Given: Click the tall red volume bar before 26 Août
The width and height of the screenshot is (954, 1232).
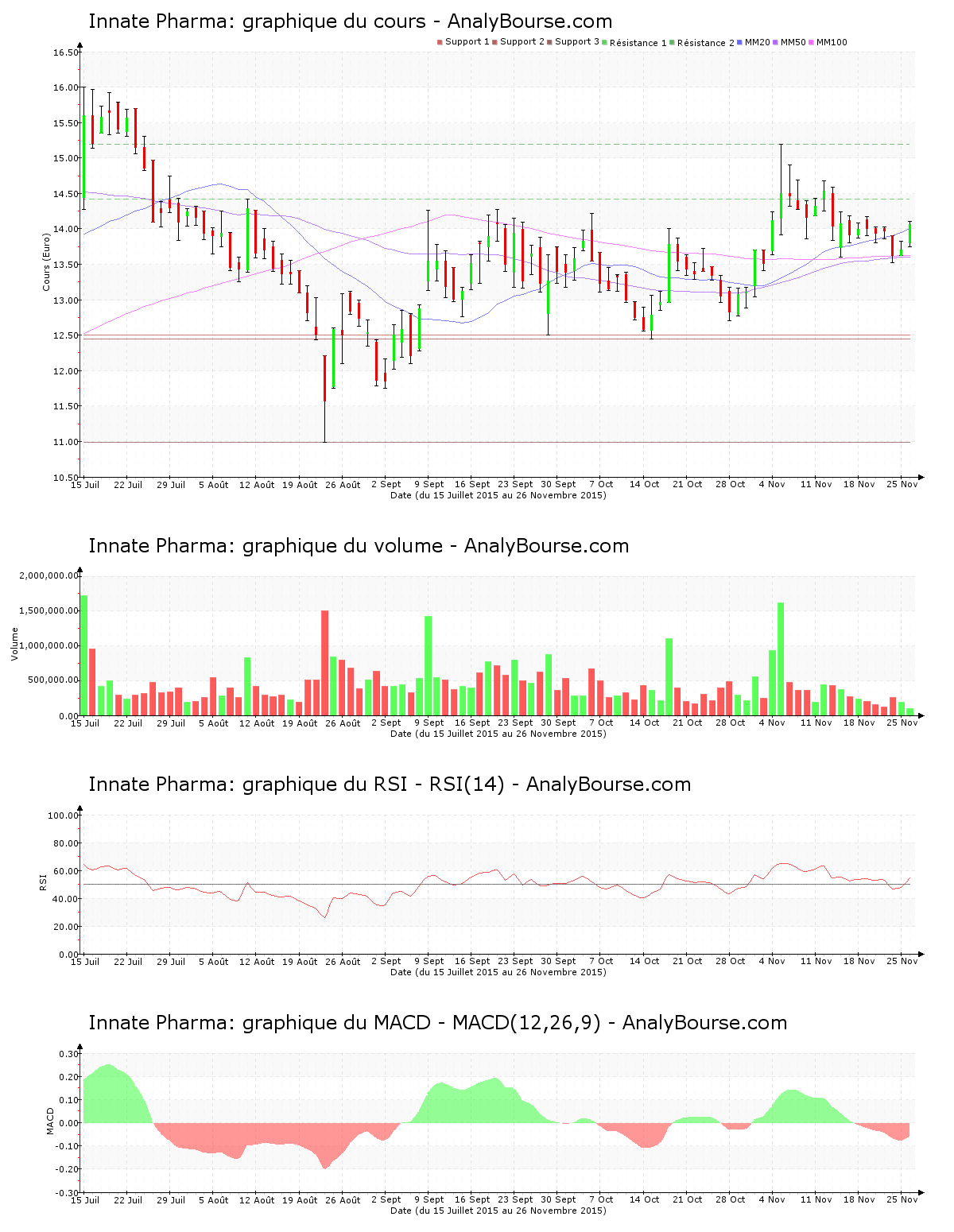Looking at the screenshot, I should click(324, 663).
